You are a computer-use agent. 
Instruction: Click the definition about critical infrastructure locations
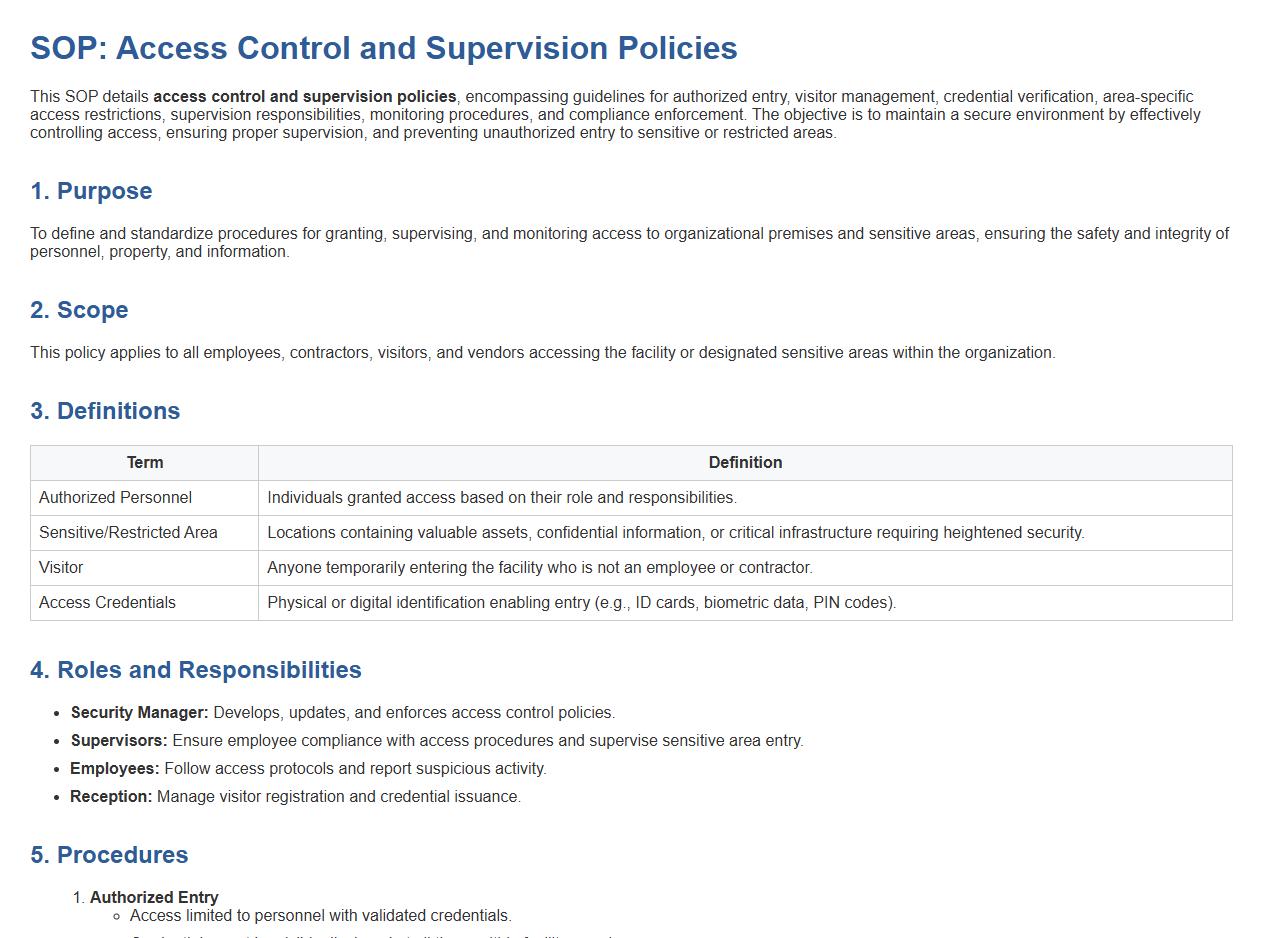click(675, 533)
